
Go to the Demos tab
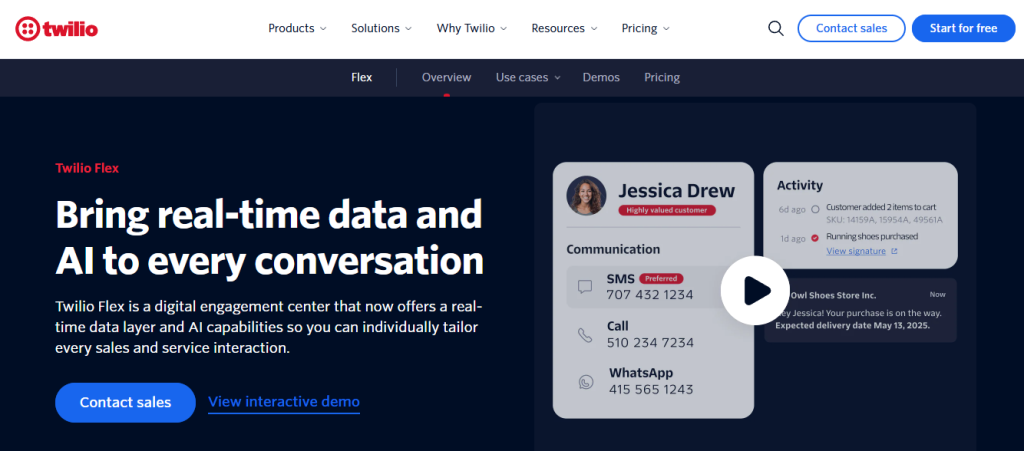click(x=601, y=77)
